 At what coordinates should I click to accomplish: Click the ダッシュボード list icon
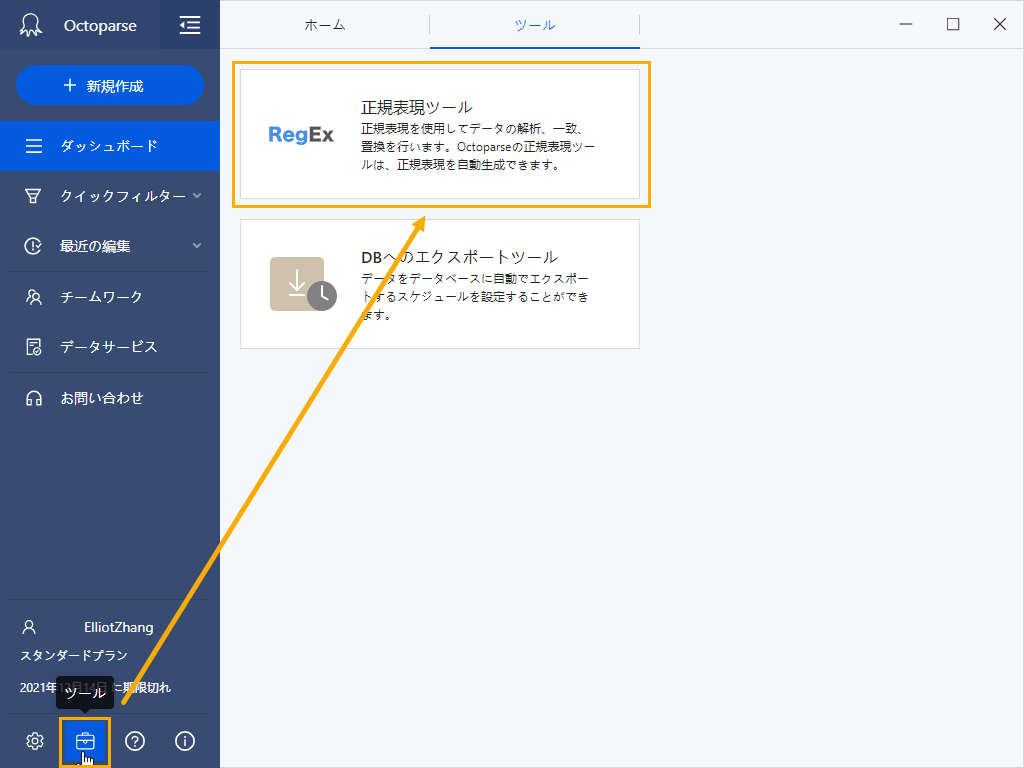34,146
